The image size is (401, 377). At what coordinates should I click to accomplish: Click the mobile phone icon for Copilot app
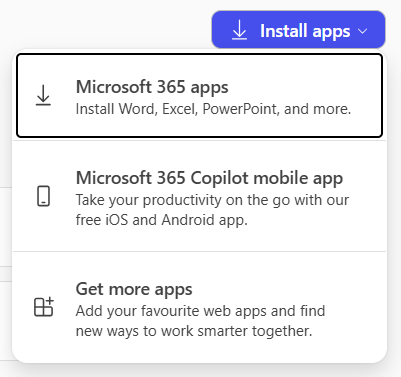(43, 196)
